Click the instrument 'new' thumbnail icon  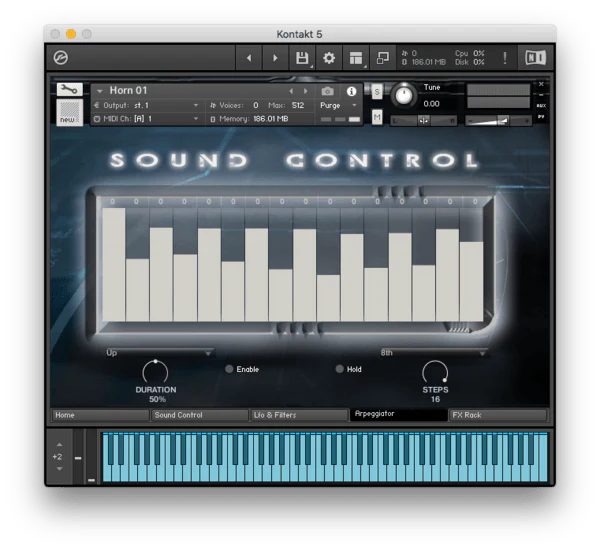(70, 112)
